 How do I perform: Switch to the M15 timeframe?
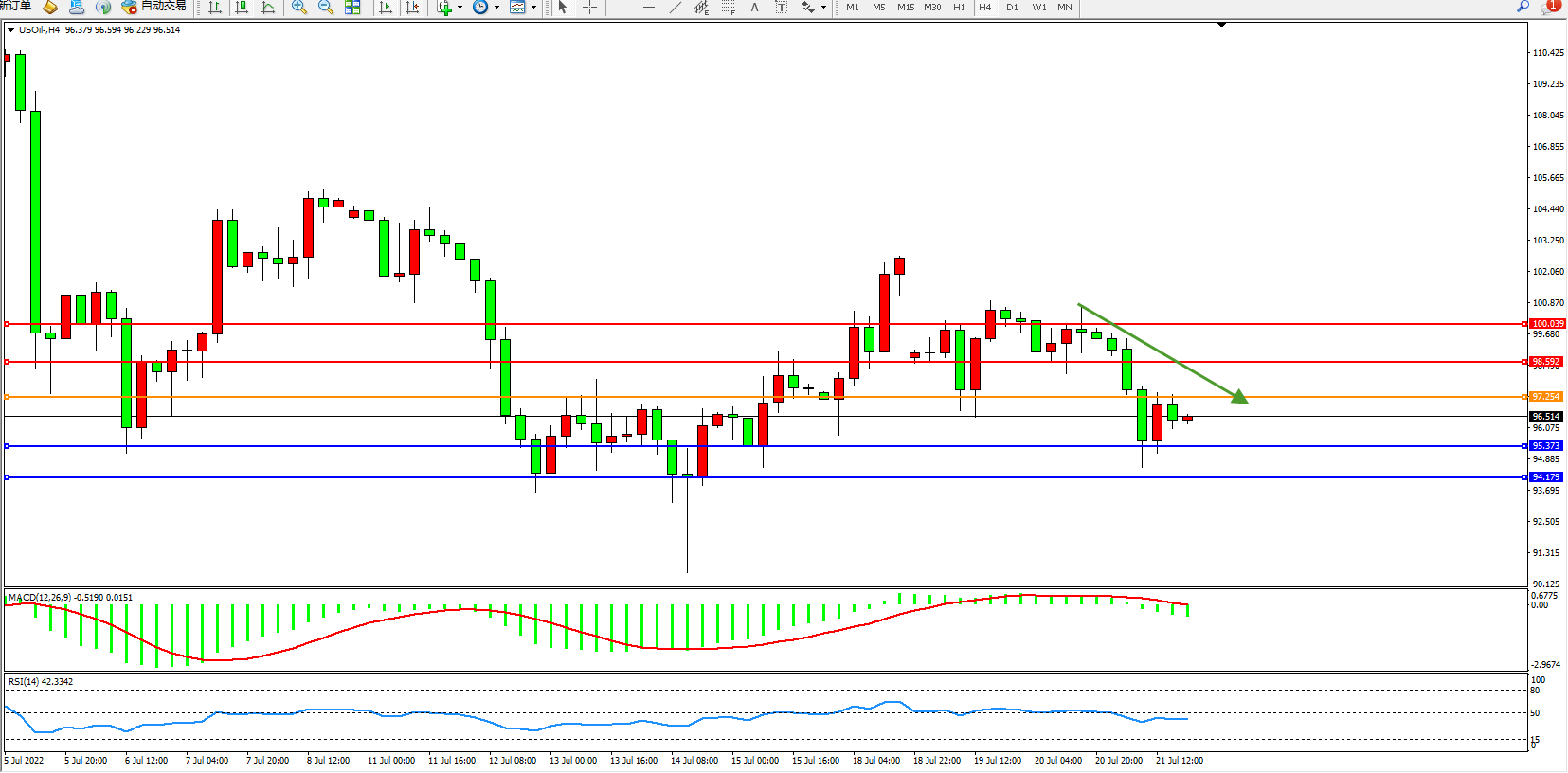[906, 8]
